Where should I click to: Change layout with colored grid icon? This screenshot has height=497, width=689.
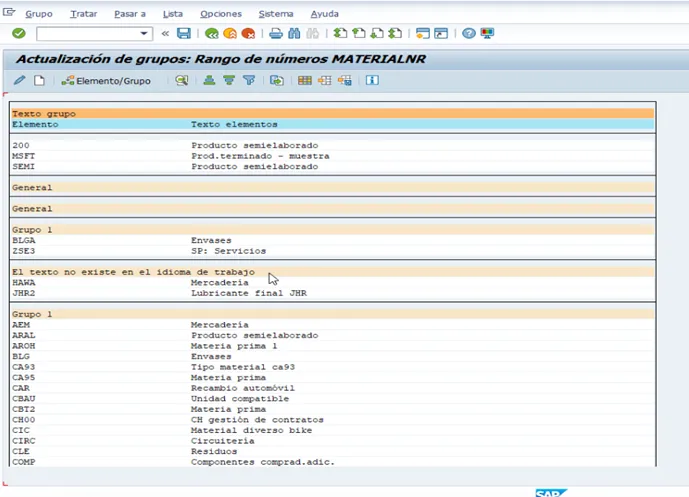[x=305, y=80]
